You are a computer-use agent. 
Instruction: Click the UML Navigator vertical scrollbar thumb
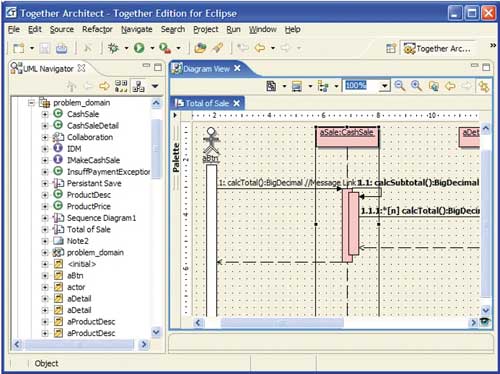point(156,149)
